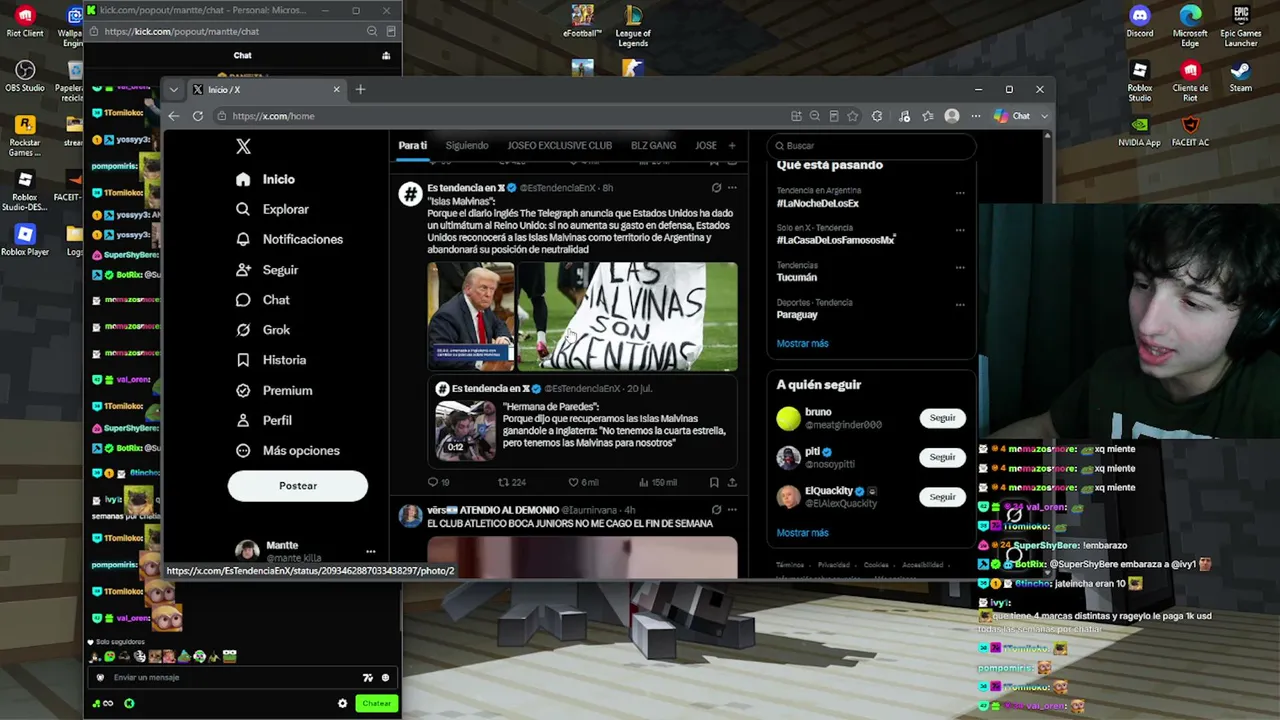Open Premium in the X sidebar

[x=275, y=390]
